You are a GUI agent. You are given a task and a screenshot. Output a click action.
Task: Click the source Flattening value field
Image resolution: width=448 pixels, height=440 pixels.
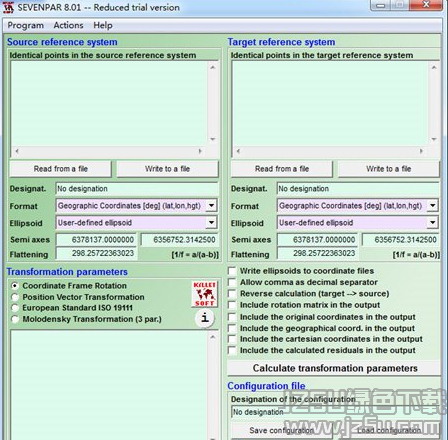97,253
